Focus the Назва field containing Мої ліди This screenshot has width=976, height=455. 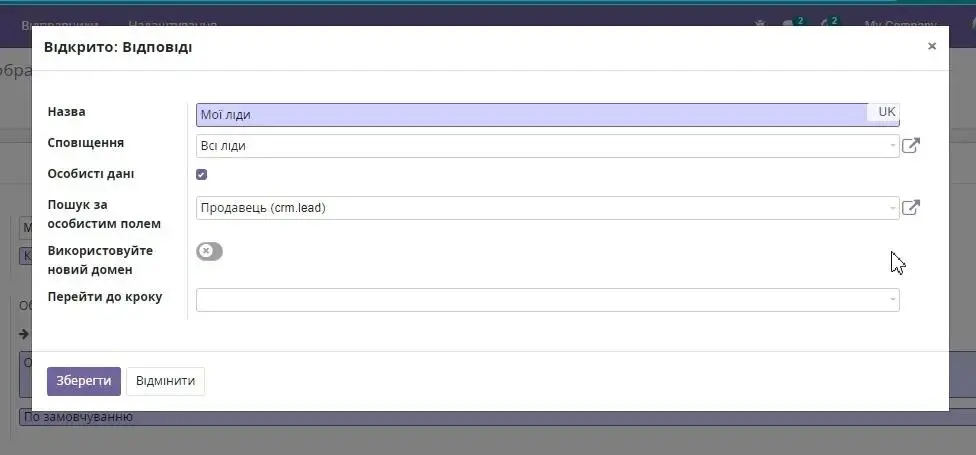point(530,115)
